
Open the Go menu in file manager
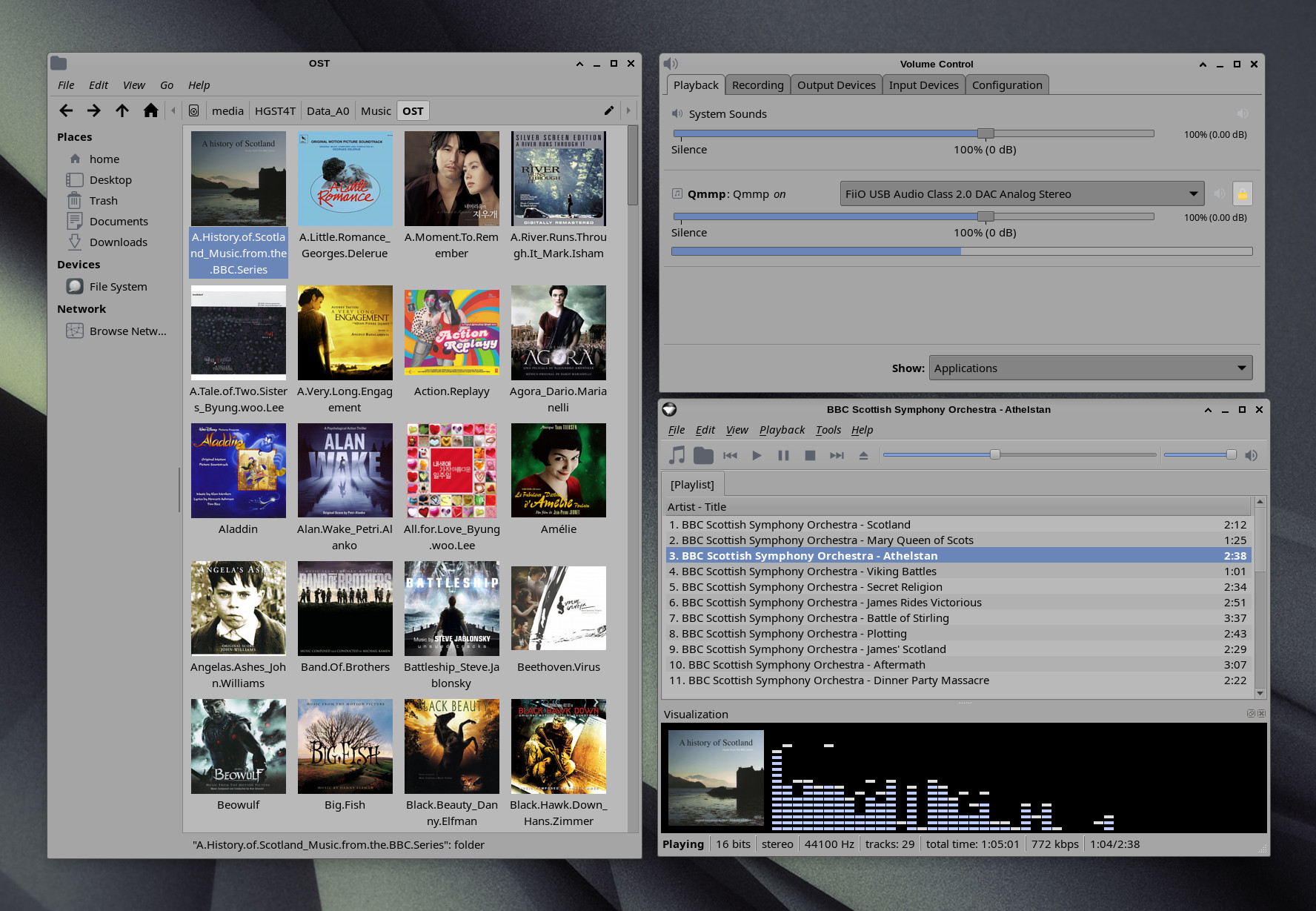(x=167, y=85)
